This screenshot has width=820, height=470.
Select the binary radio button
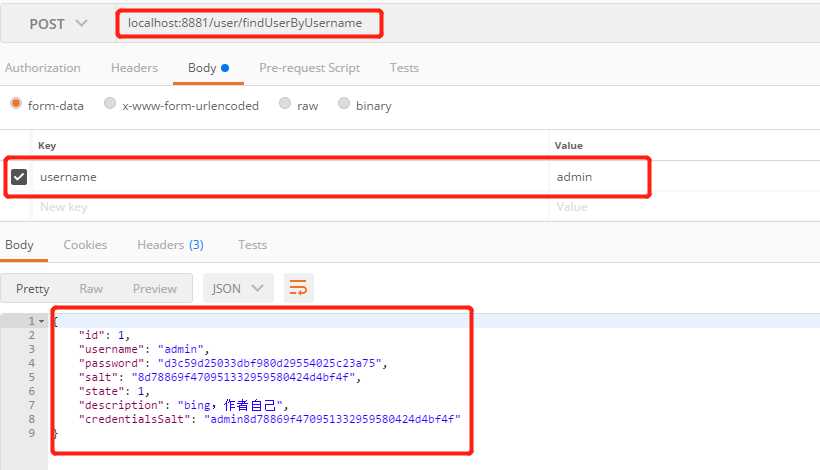[344, 104]
